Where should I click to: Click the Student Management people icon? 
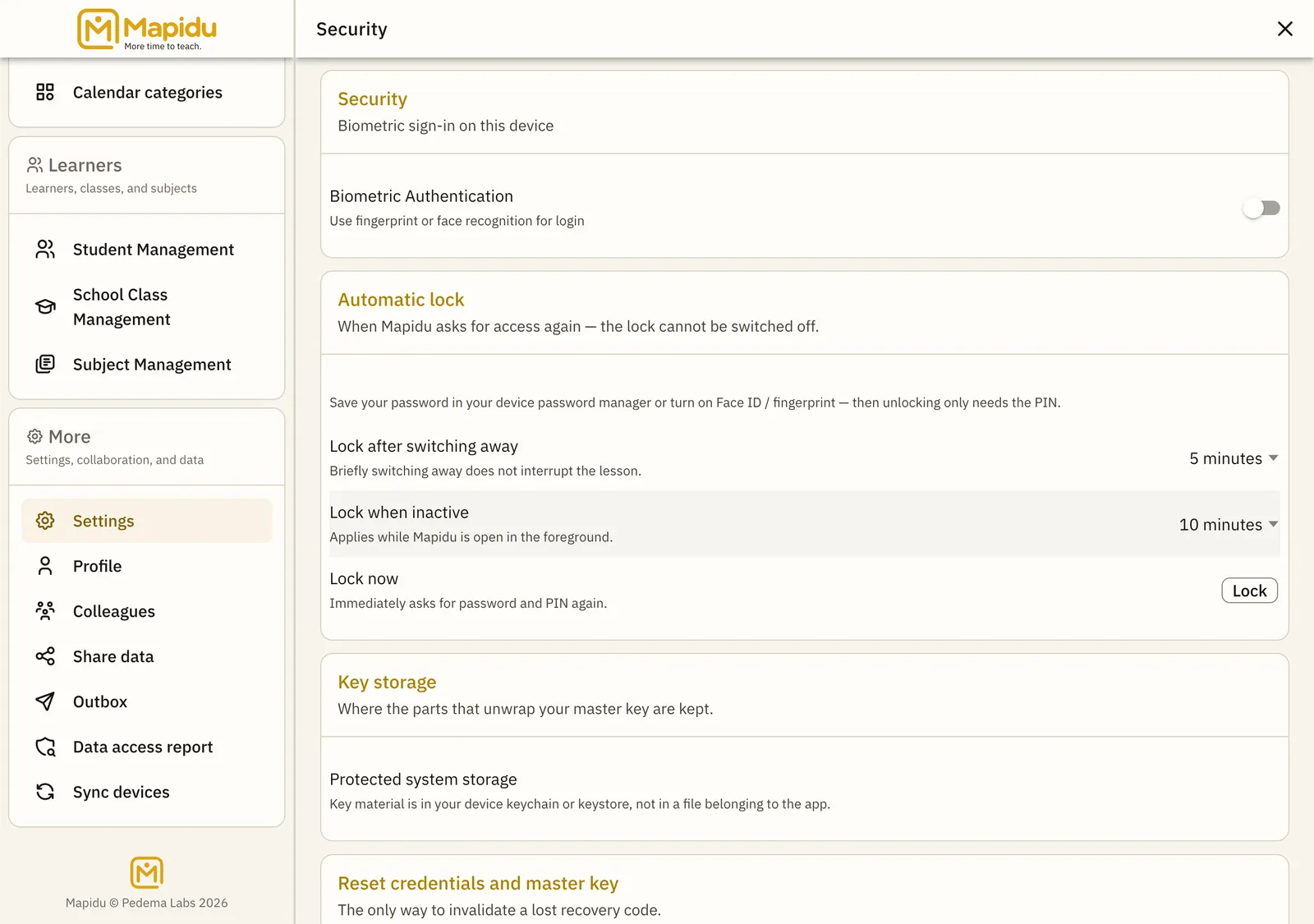pos(45,249)
